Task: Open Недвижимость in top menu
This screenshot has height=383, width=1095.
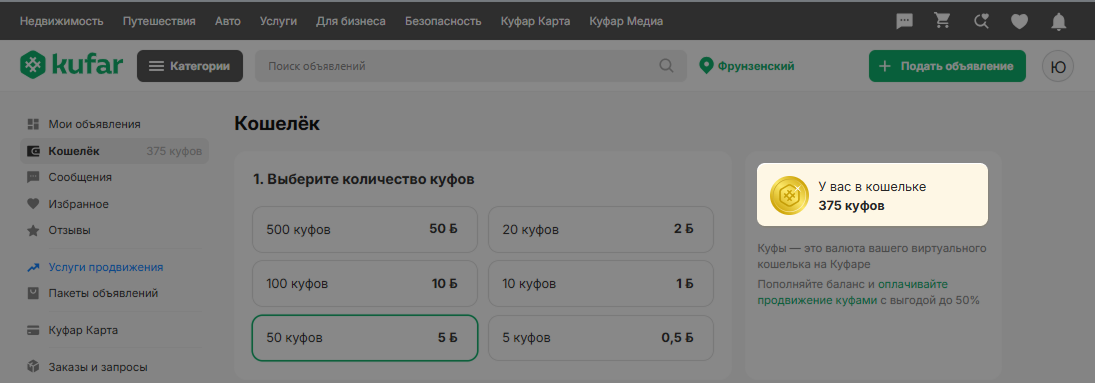Action: (61, 21)
